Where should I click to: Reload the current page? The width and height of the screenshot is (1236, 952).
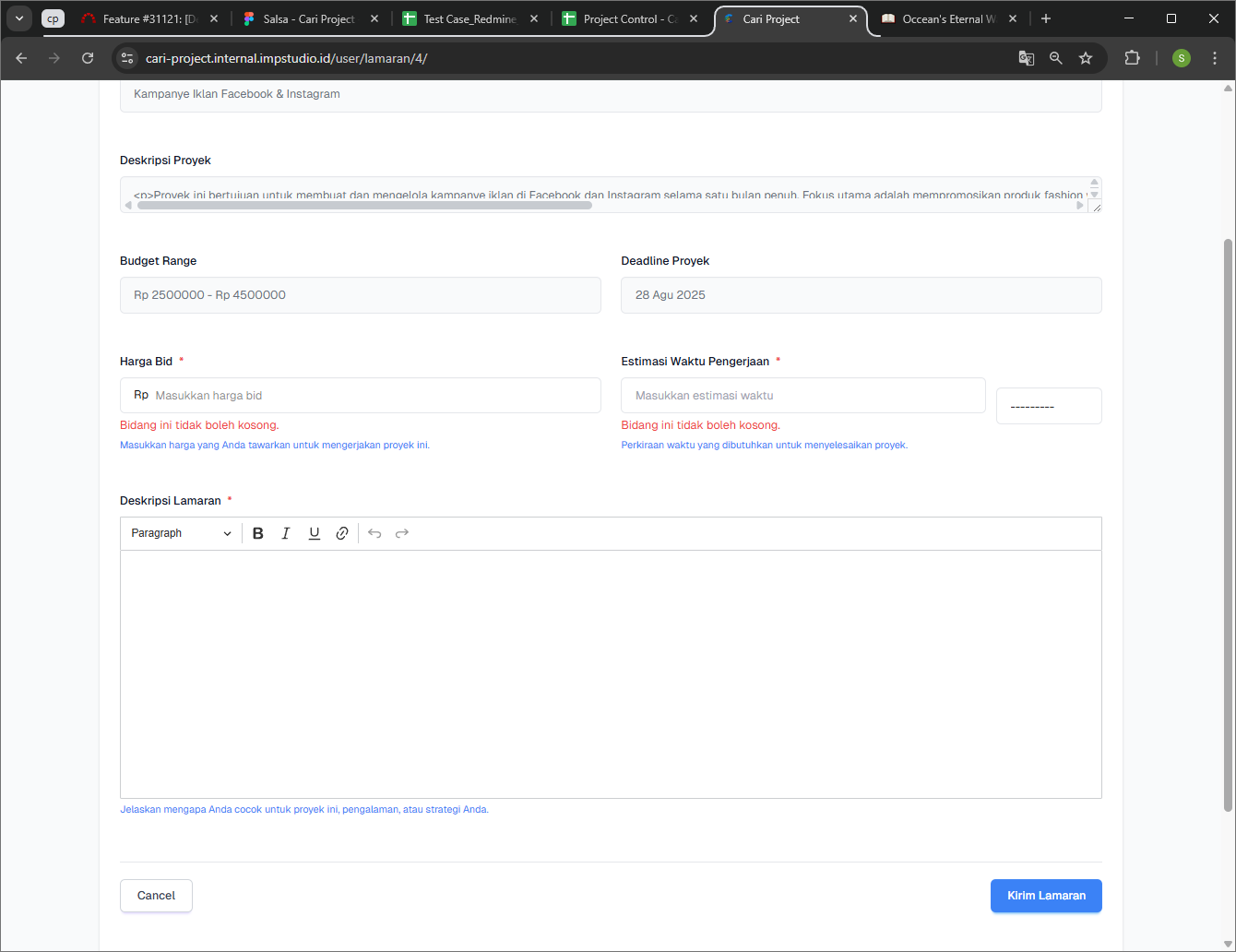(88, 58)
